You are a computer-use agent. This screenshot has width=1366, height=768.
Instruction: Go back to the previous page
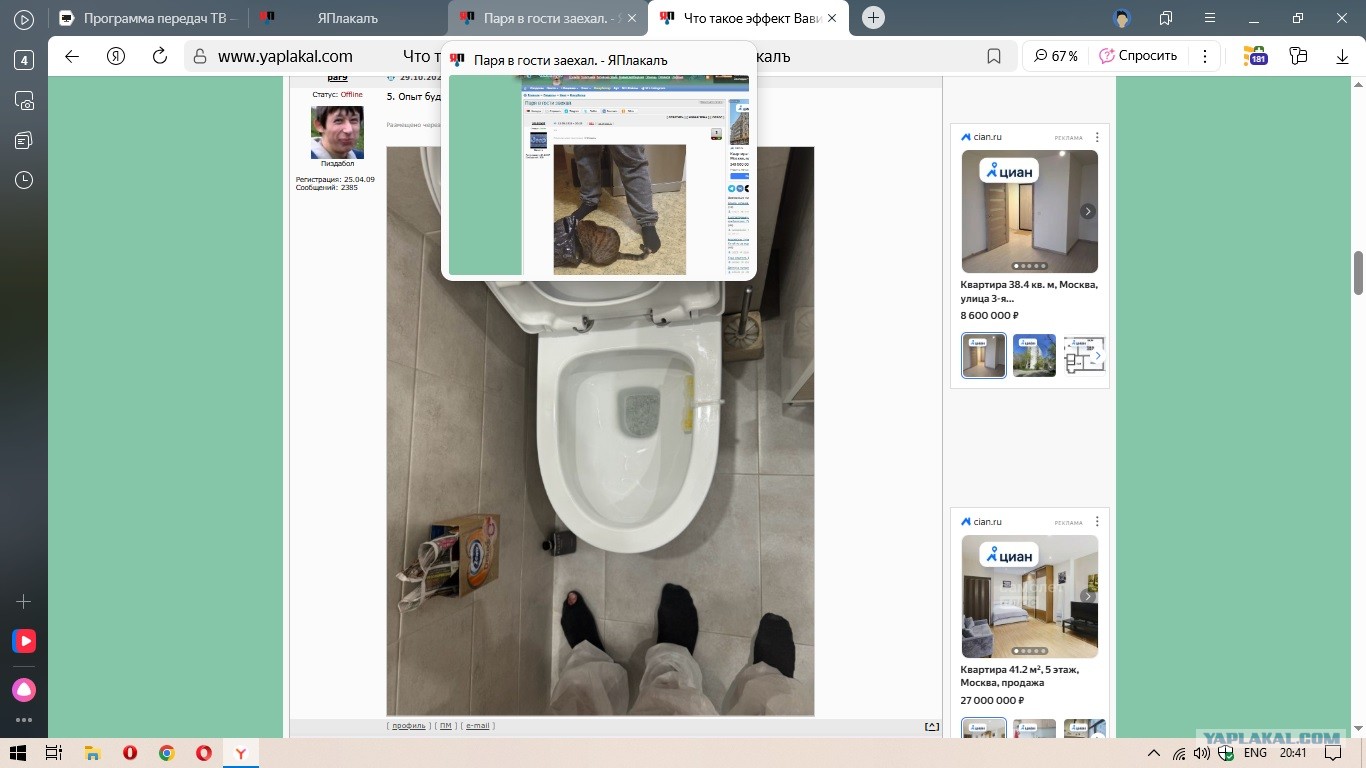[x=72, y=56]
